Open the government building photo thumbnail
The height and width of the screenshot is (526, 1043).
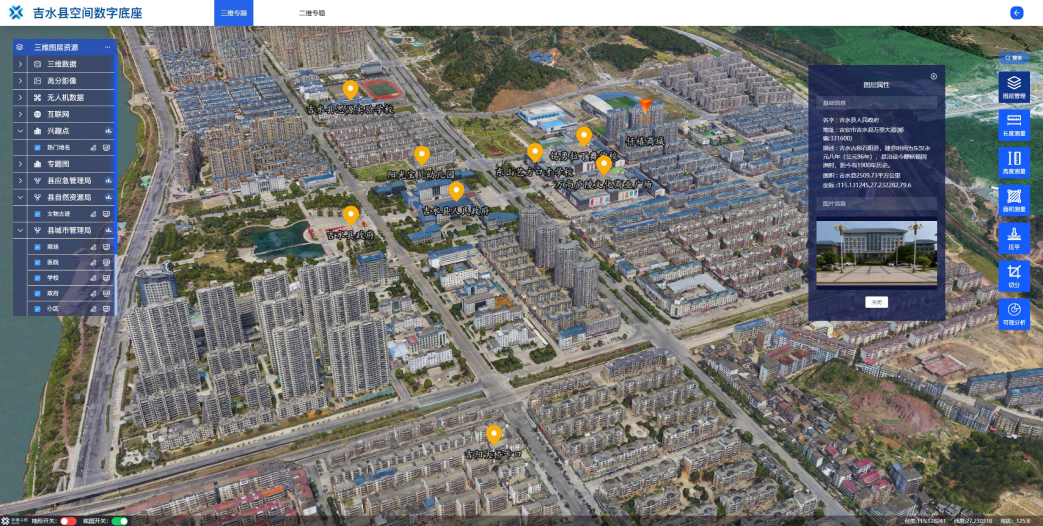pyautogui.click(x=877, y=253)
